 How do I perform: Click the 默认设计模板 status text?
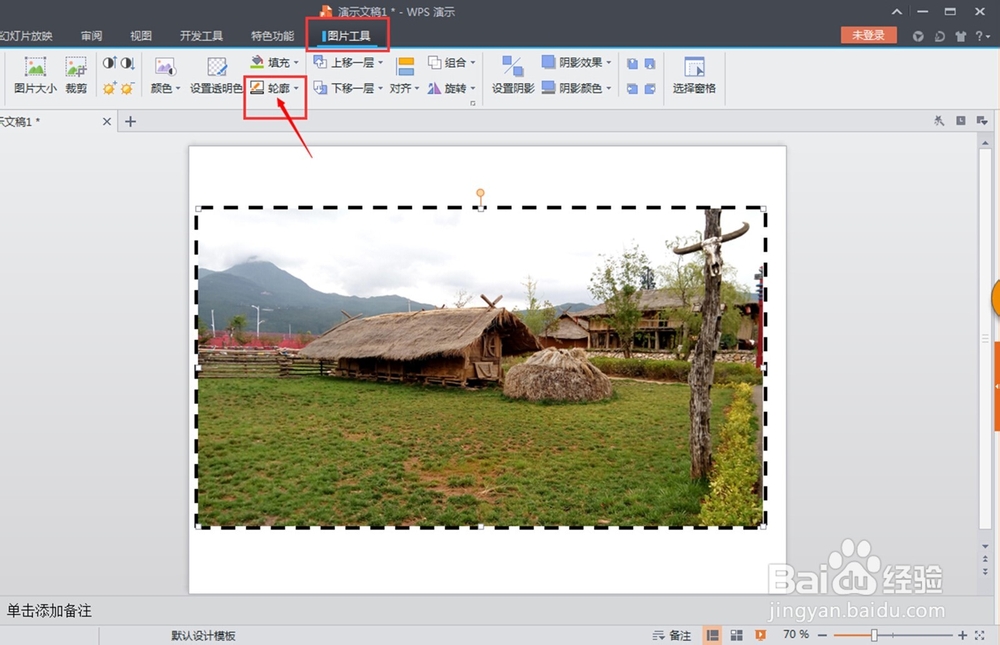coord(203,635)
